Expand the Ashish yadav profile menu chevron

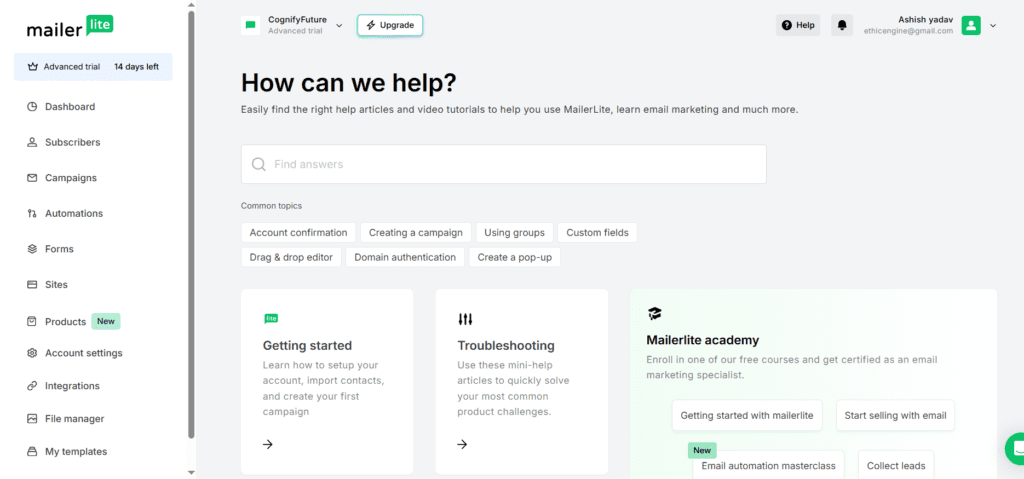[993, 25]
